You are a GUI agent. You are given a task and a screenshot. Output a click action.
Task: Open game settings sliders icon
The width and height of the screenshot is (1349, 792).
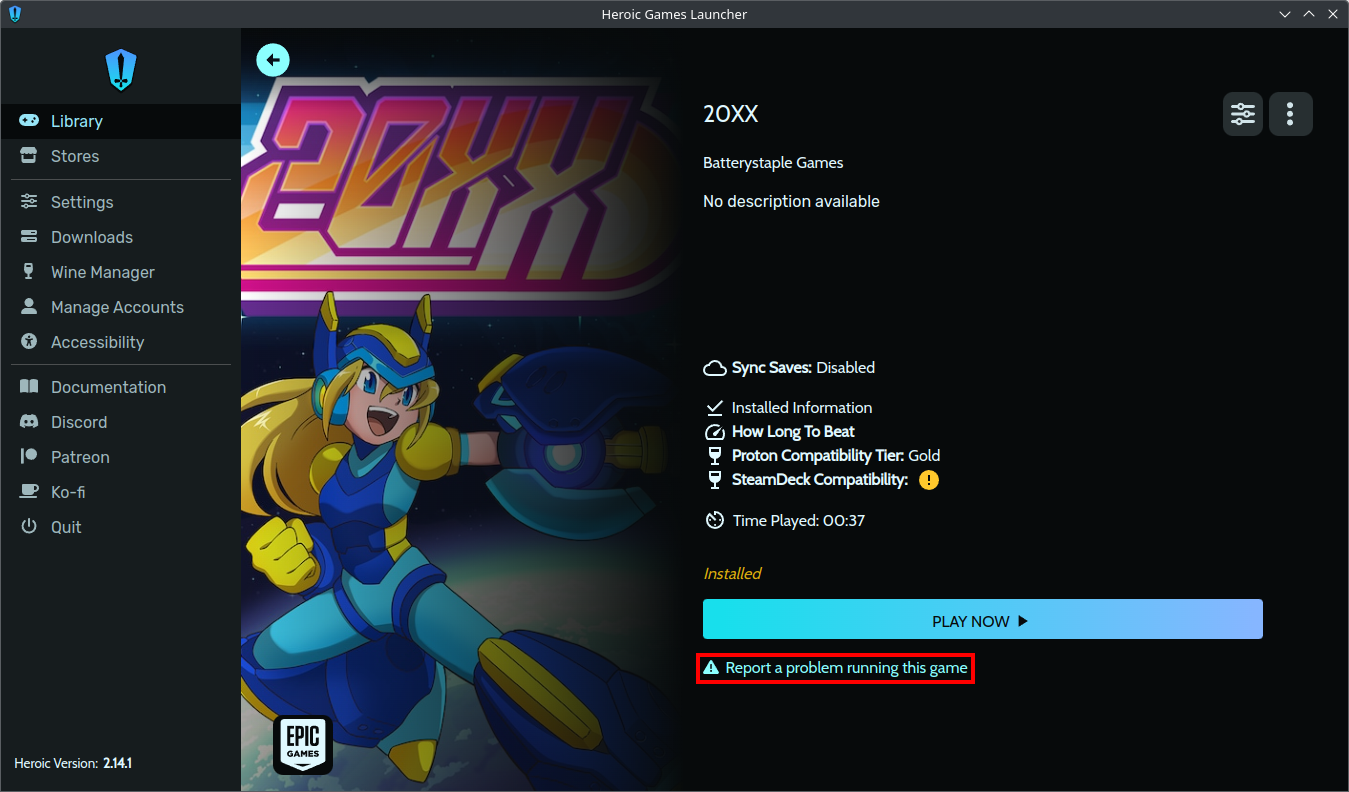click(1243, 114)
